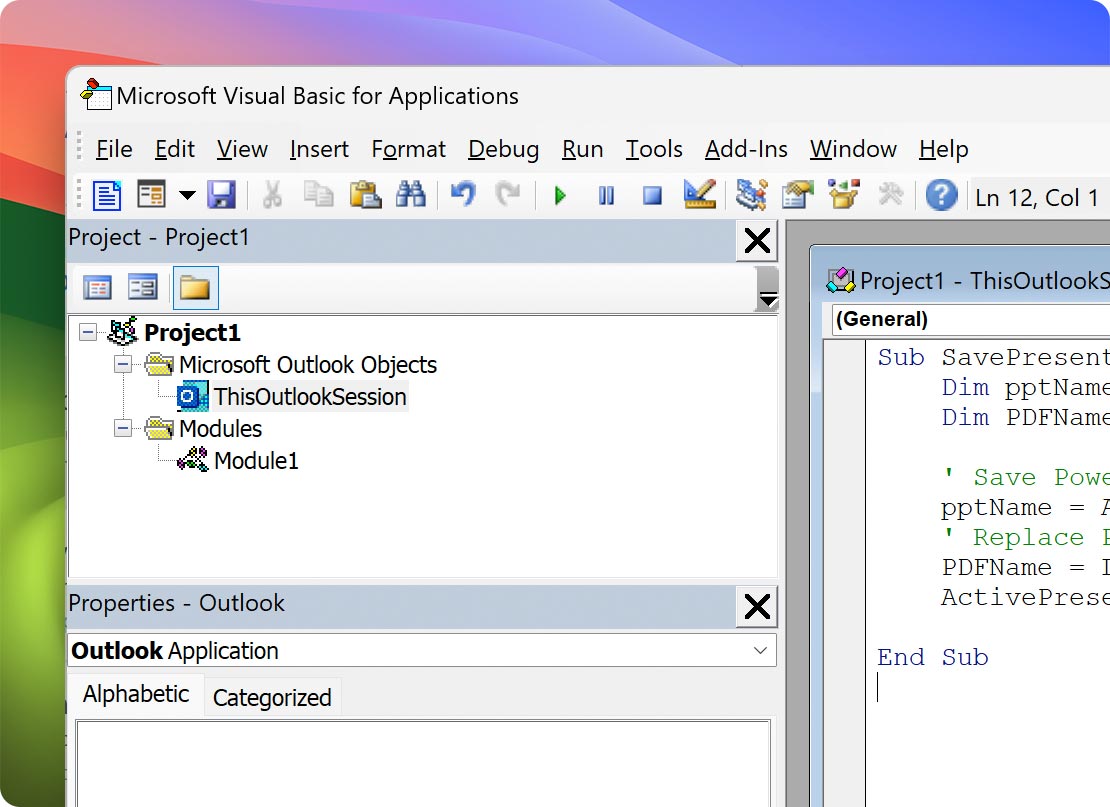Toggle folder view in the Project Explorer
This screenshot has height=807, width=1110.
coord(195,287)
